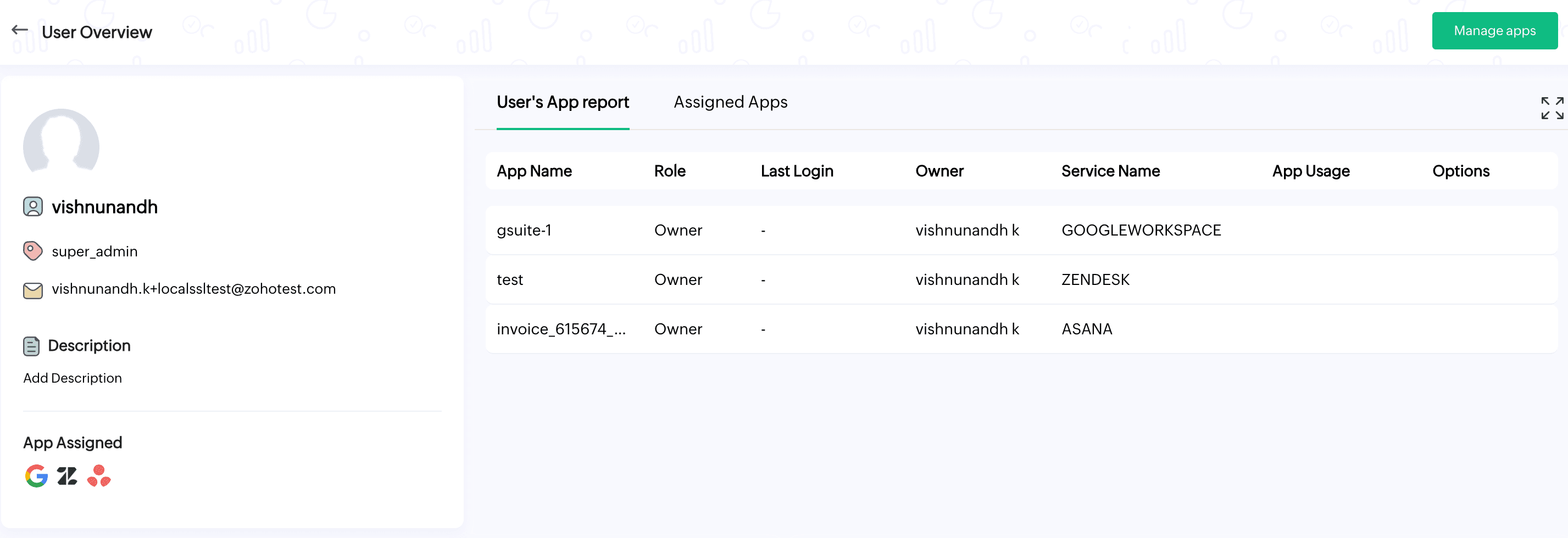This screenshot has width=1568, height=538.
Task: Click the fullscreen expand icon
Action: [1552, 108]
